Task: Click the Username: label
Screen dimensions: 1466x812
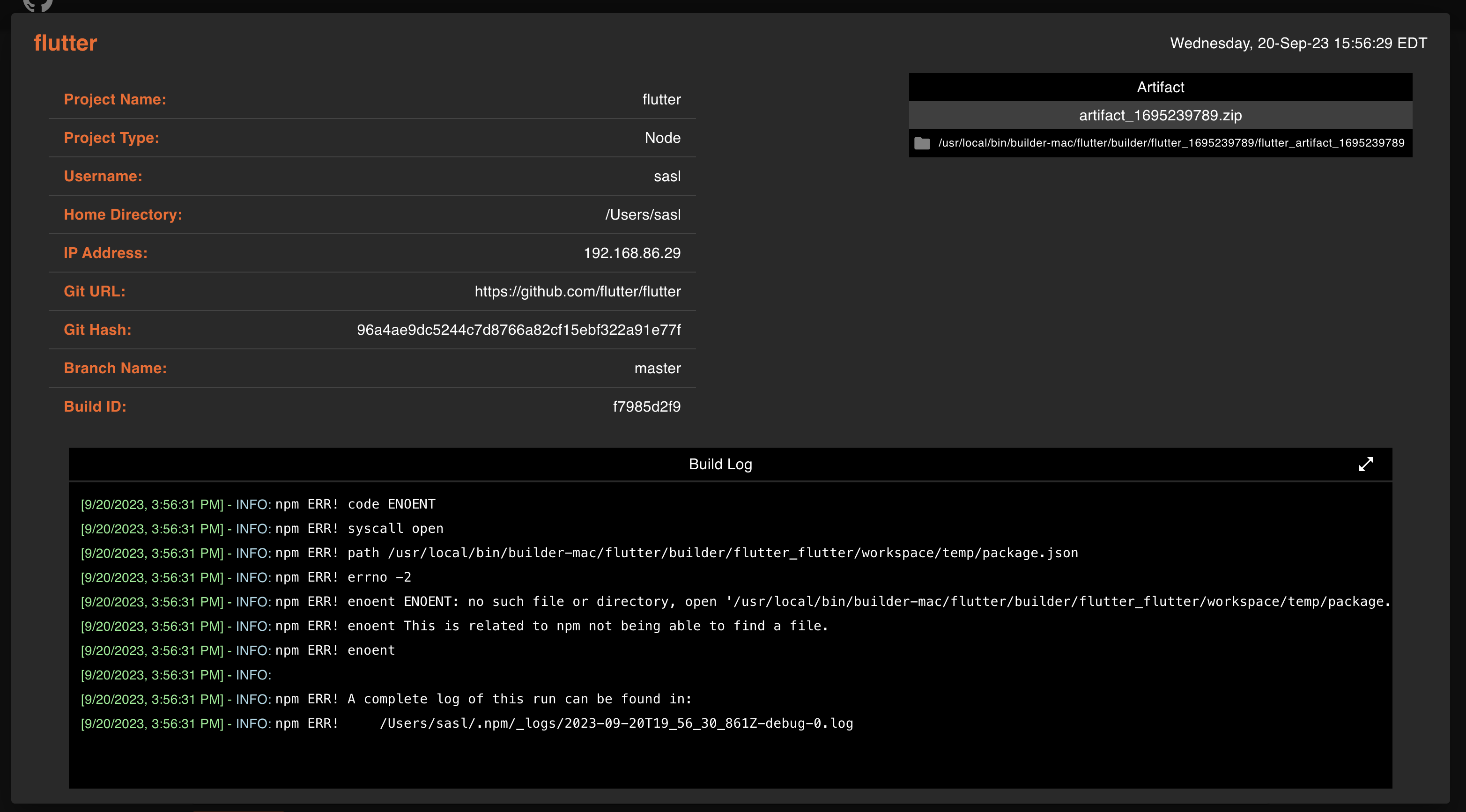Action: [x=103, y=177]
